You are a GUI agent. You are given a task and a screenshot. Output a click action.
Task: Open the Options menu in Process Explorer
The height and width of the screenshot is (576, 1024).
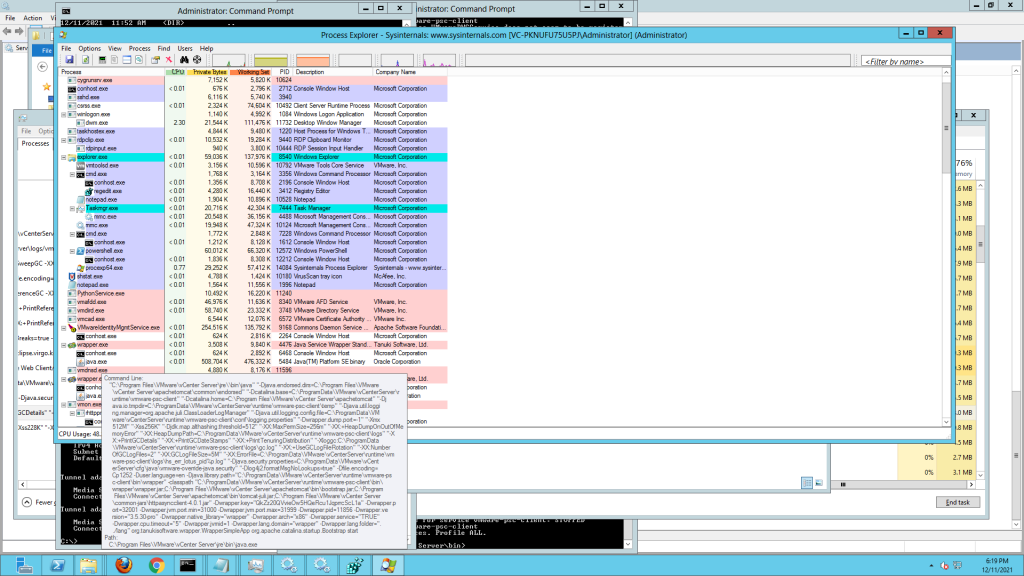point(89,48)
